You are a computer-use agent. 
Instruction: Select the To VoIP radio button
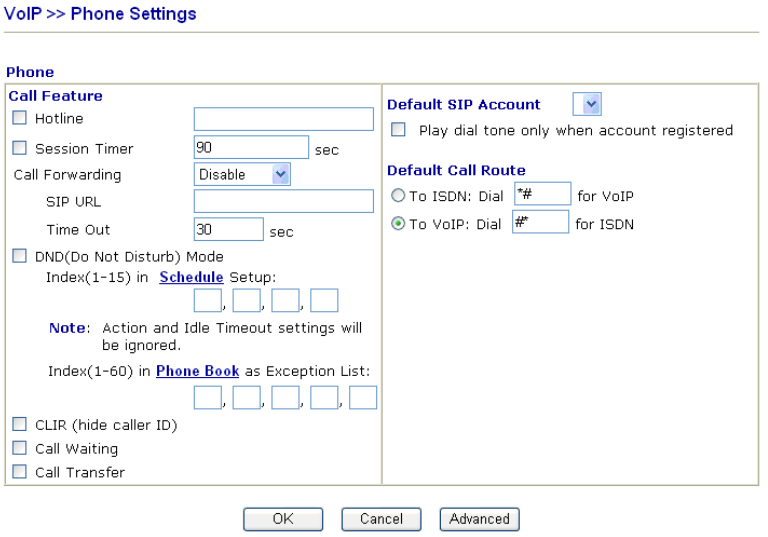(x=398, y=225)
